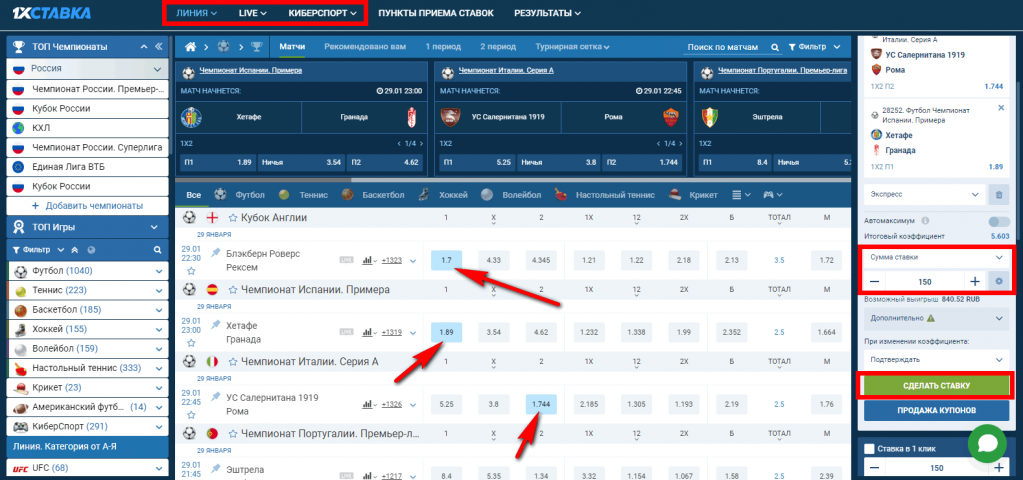Open the LIVE menu

252,13
